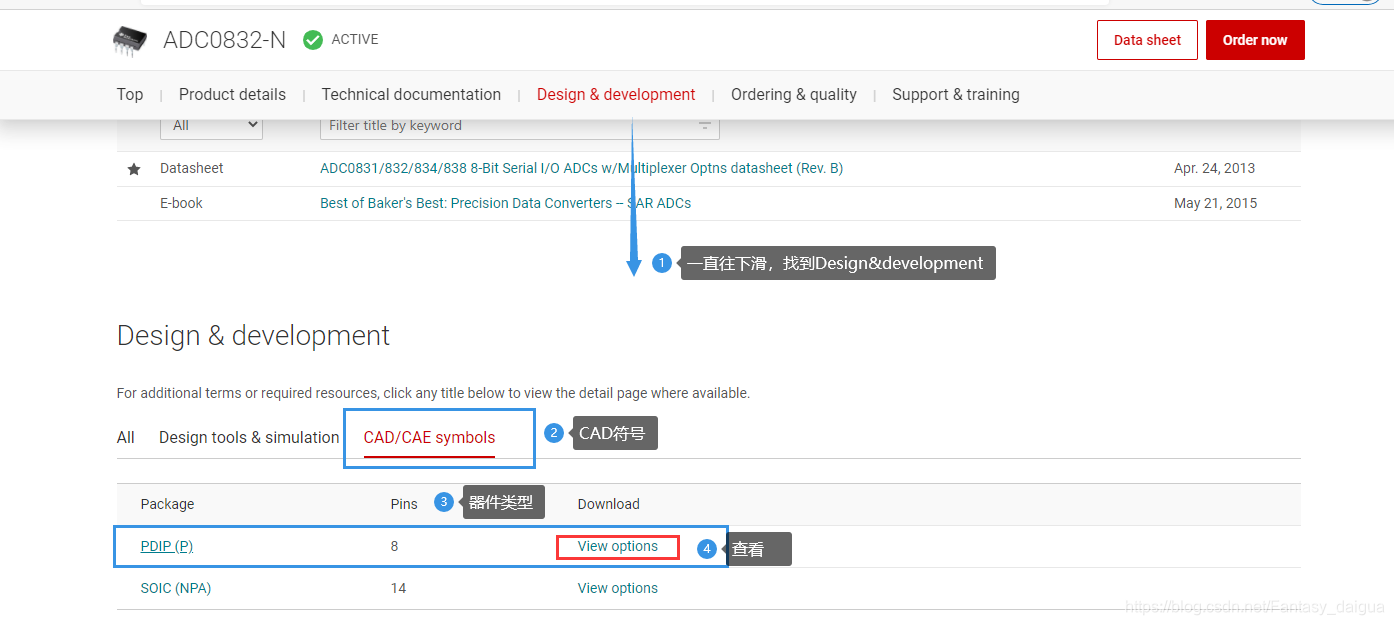Screen dimensions: 1394x625
Task: Expand the All document type dropdown
Action: tap(211, 125)
